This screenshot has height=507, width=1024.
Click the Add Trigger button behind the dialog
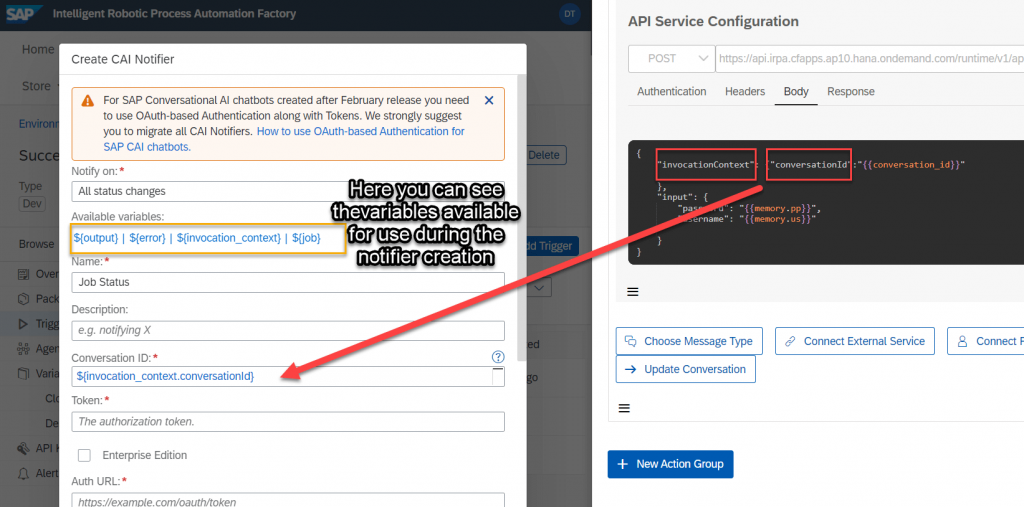(552, 246)
